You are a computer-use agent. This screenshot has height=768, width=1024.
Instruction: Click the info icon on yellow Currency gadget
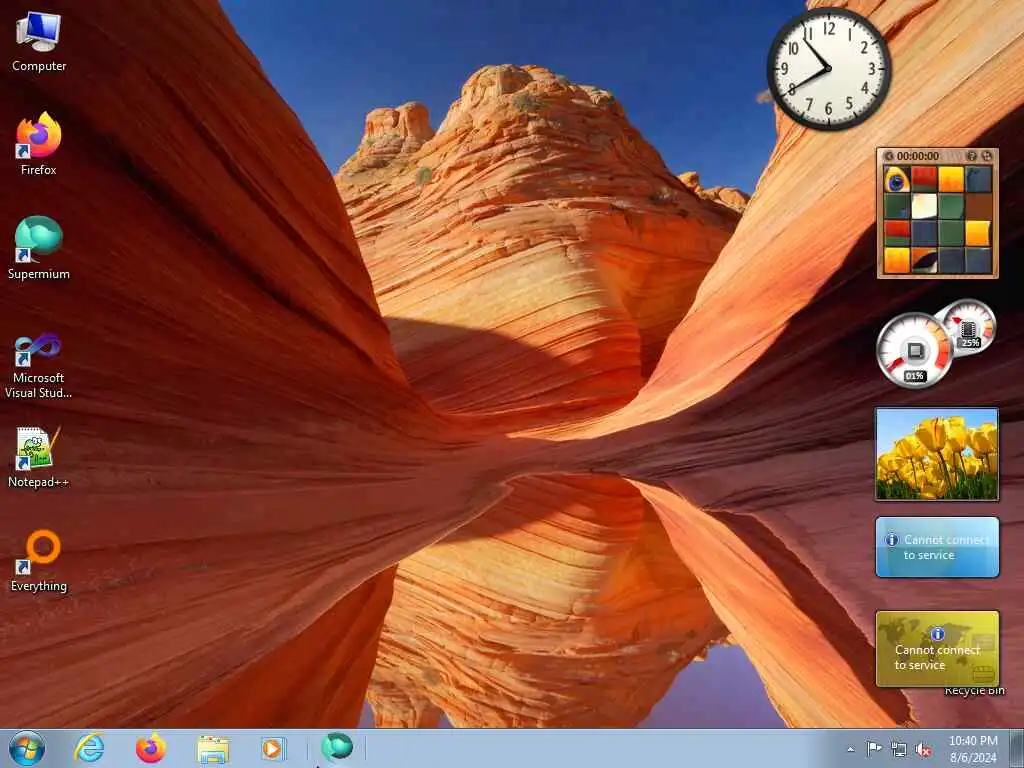coord(937,633)
